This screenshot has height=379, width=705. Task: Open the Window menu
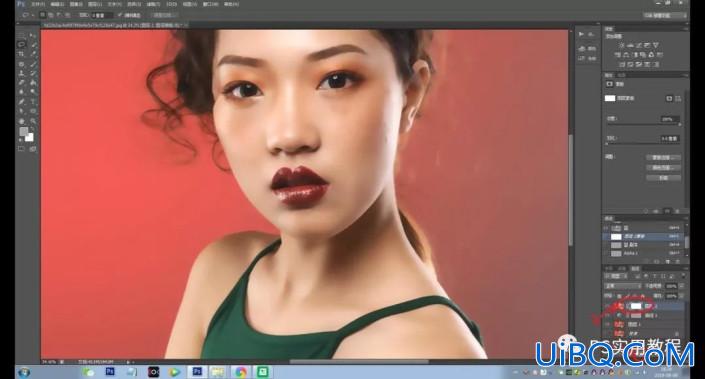pos(210,4)
